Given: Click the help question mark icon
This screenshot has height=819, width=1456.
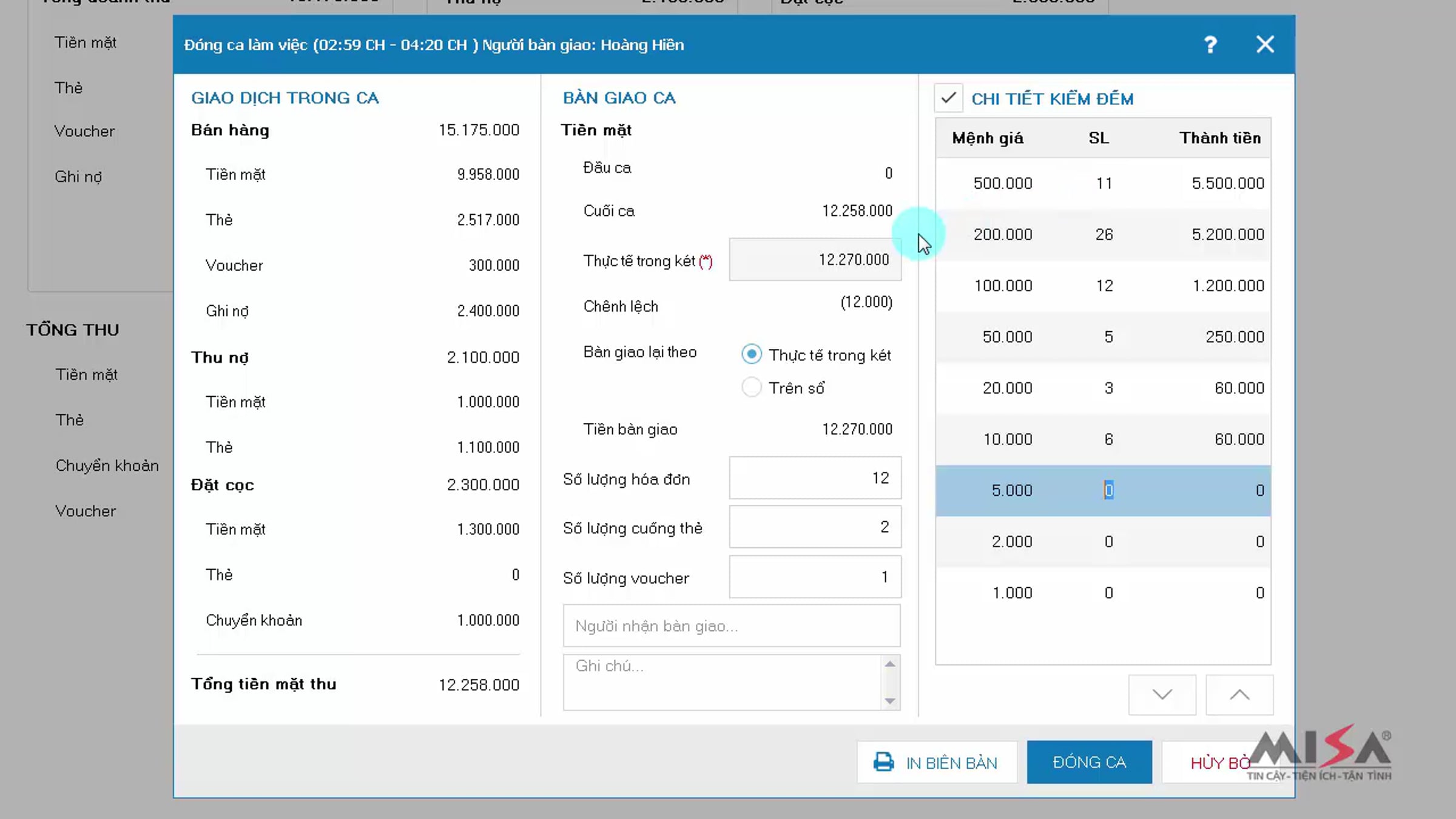Looking at the screenshot, I should (x=1210, y=45).
